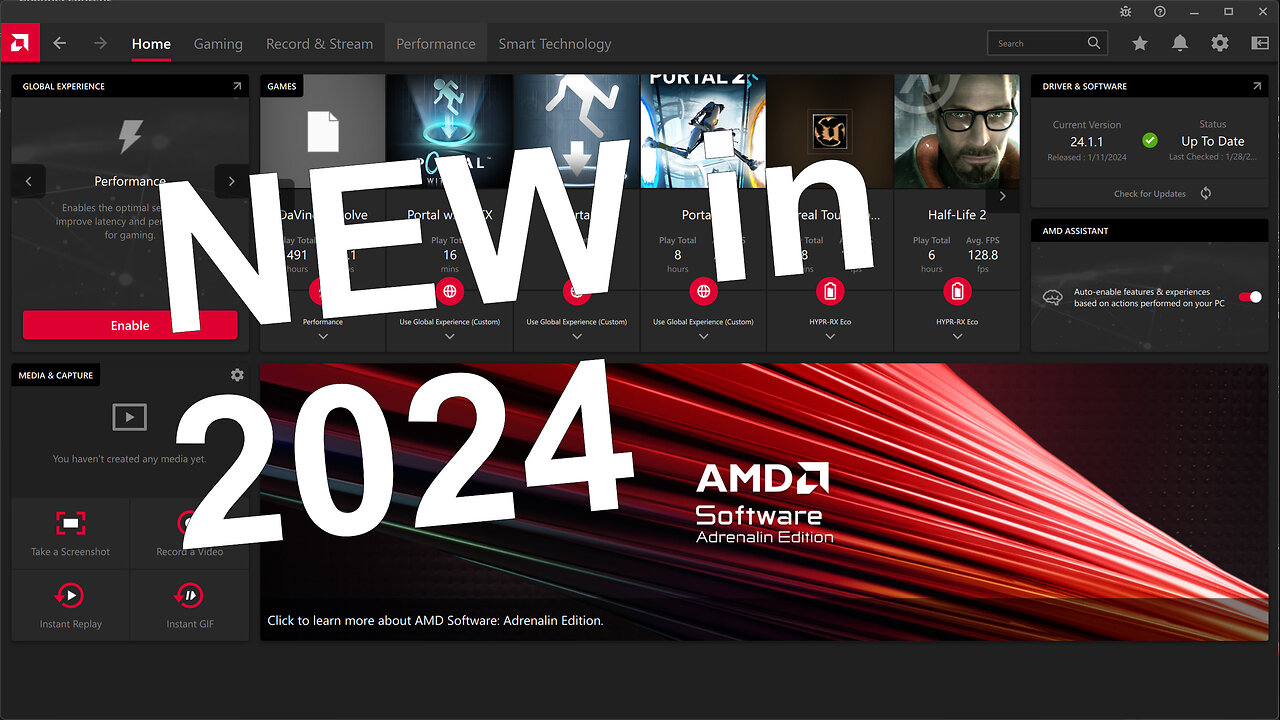The width and height of the screenshot is (1280, 720).
Task: Expand Portal 2 profile chevron
Action: 704,336
